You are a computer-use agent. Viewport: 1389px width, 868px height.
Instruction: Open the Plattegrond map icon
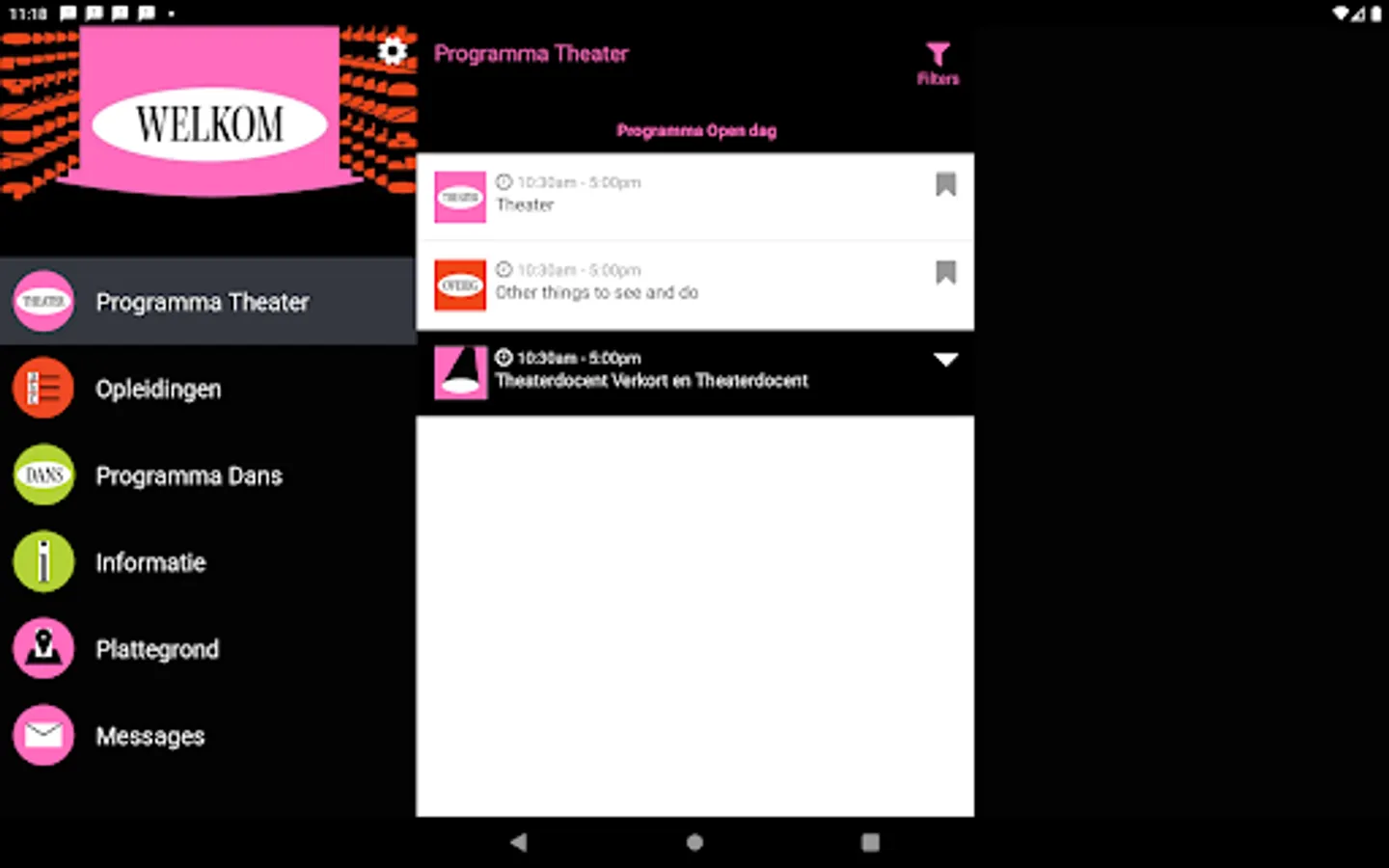42,648
